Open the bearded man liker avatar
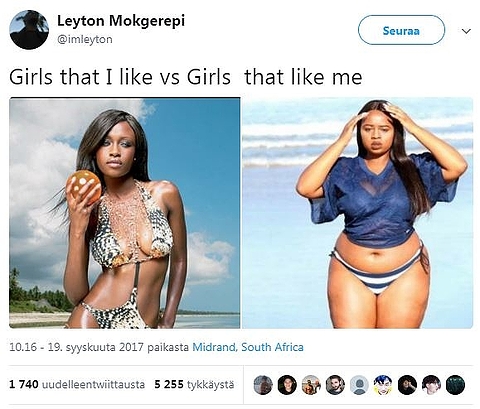 pyautogui.click(x=335, y=385)
